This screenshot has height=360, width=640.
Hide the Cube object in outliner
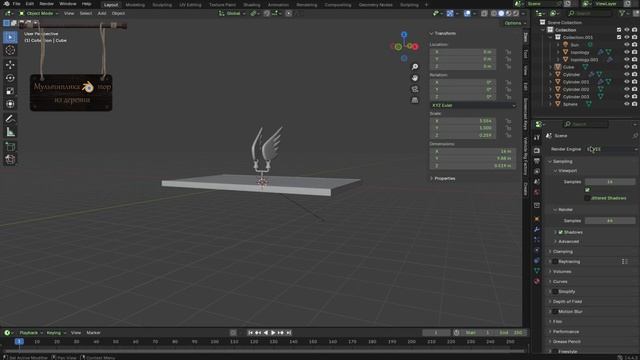coord(627,67)
